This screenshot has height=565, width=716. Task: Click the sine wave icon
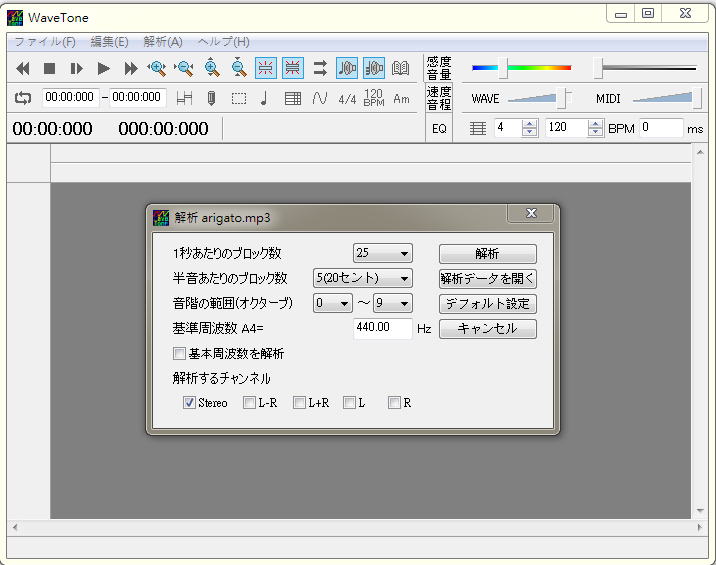(320, 98)
